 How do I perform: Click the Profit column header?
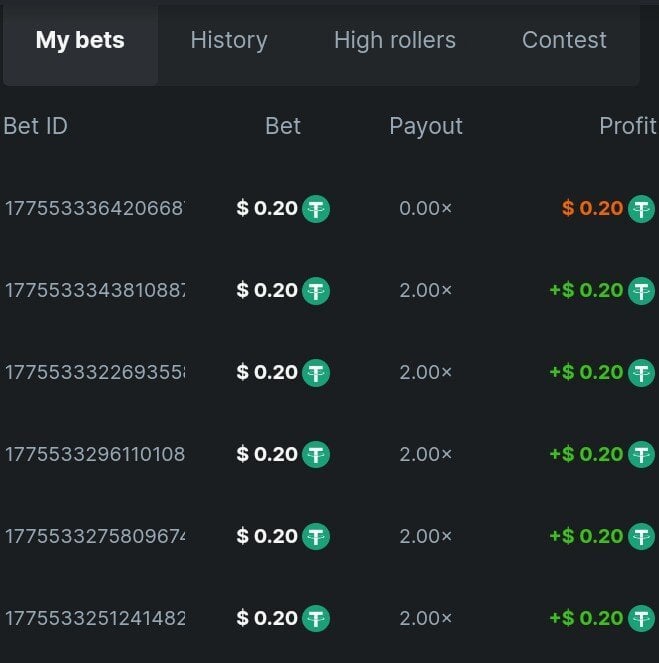627,126
